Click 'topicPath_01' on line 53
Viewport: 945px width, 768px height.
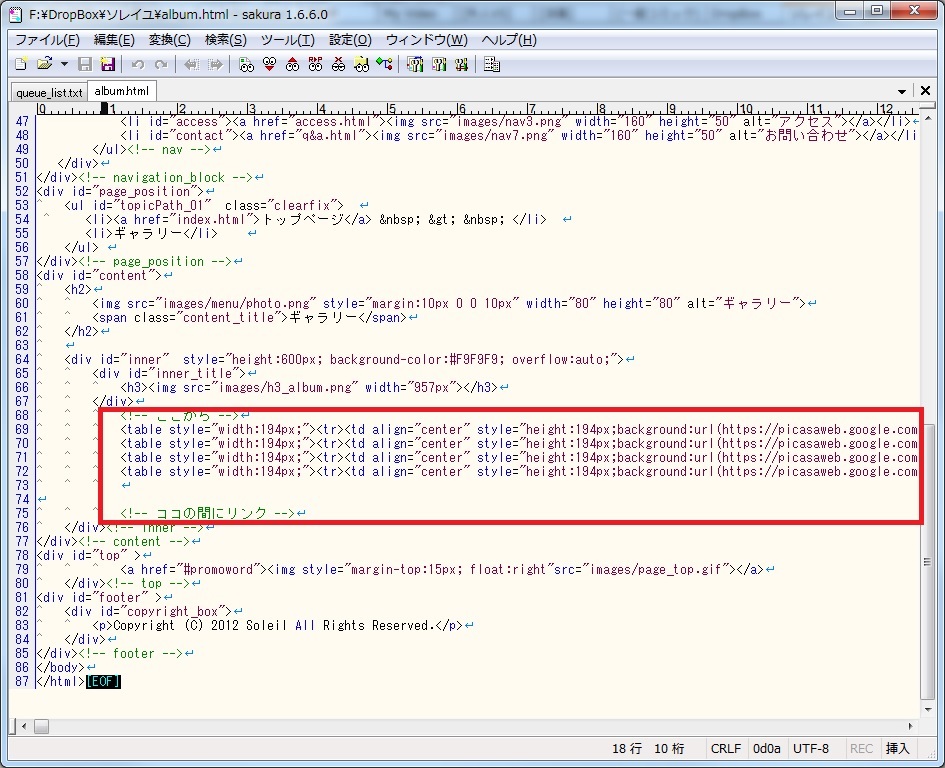coord(163,206)
